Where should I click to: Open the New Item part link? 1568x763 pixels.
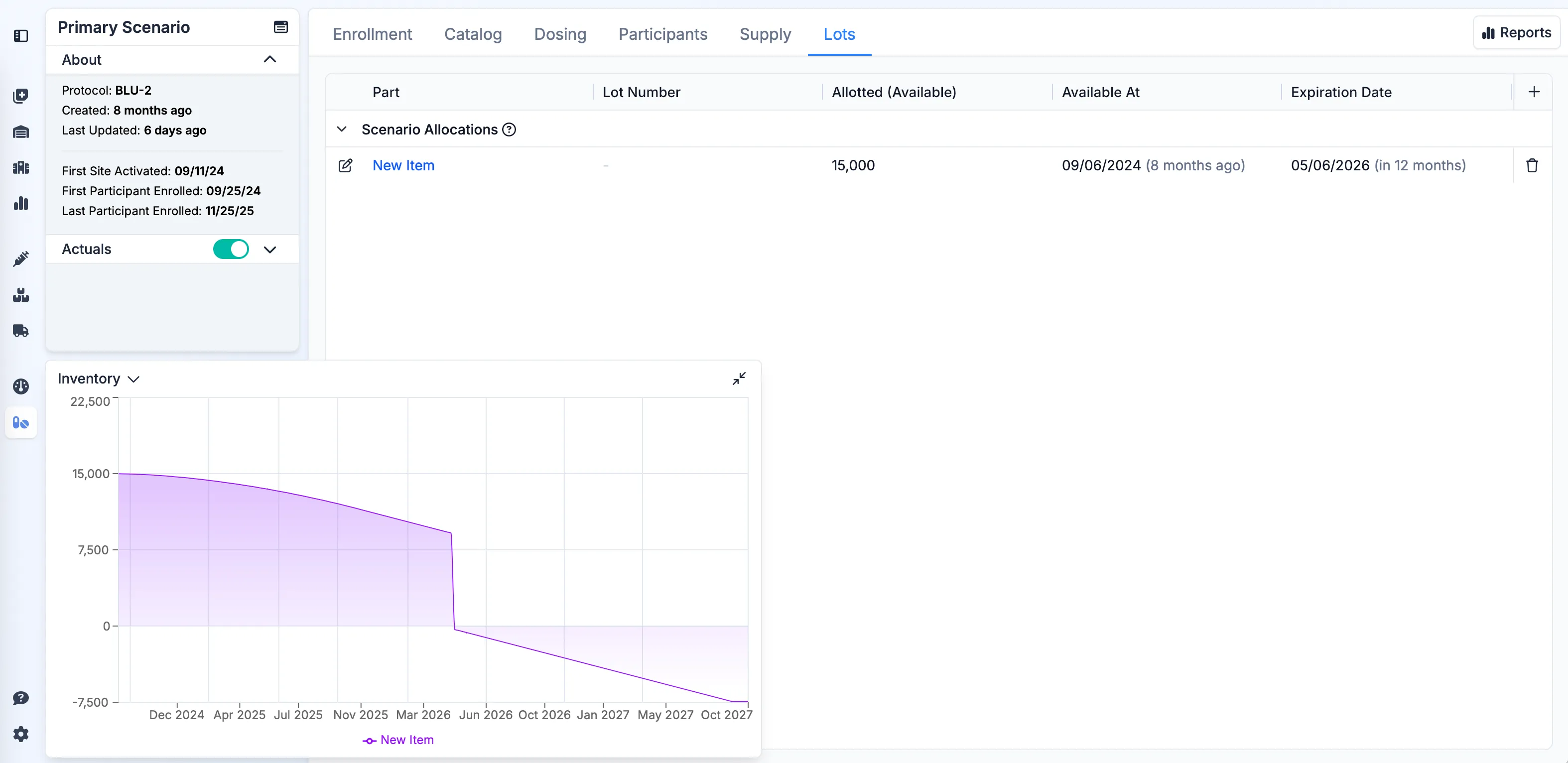click(403, 165)
